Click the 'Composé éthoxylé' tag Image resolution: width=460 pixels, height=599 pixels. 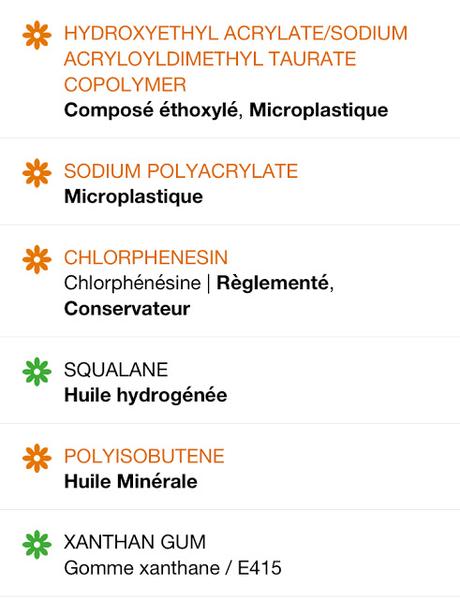(151, 110)
